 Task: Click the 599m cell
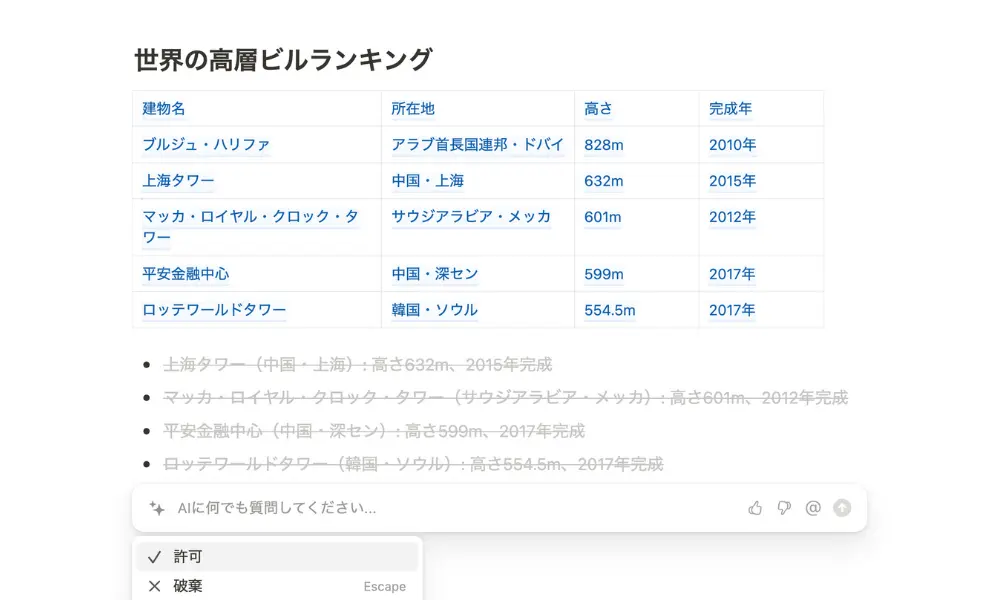[636, 274]
